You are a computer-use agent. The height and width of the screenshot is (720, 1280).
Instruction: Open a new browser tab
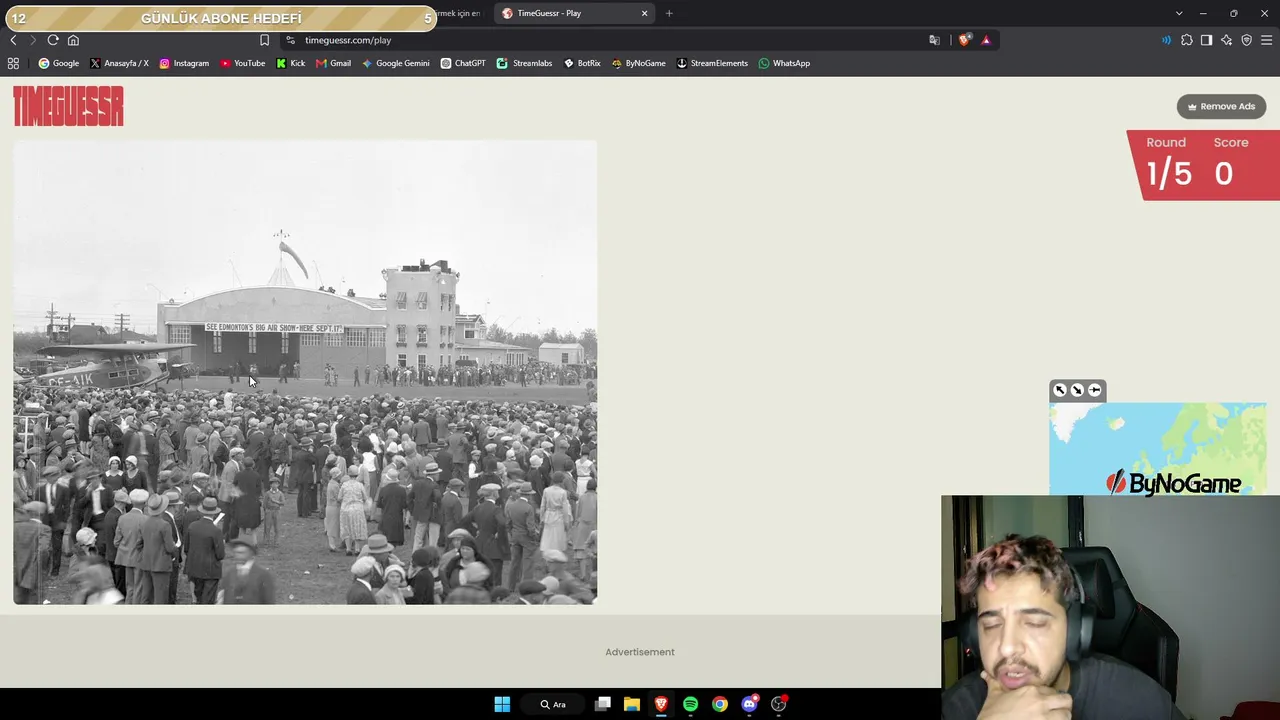click(x=669, y=13)
